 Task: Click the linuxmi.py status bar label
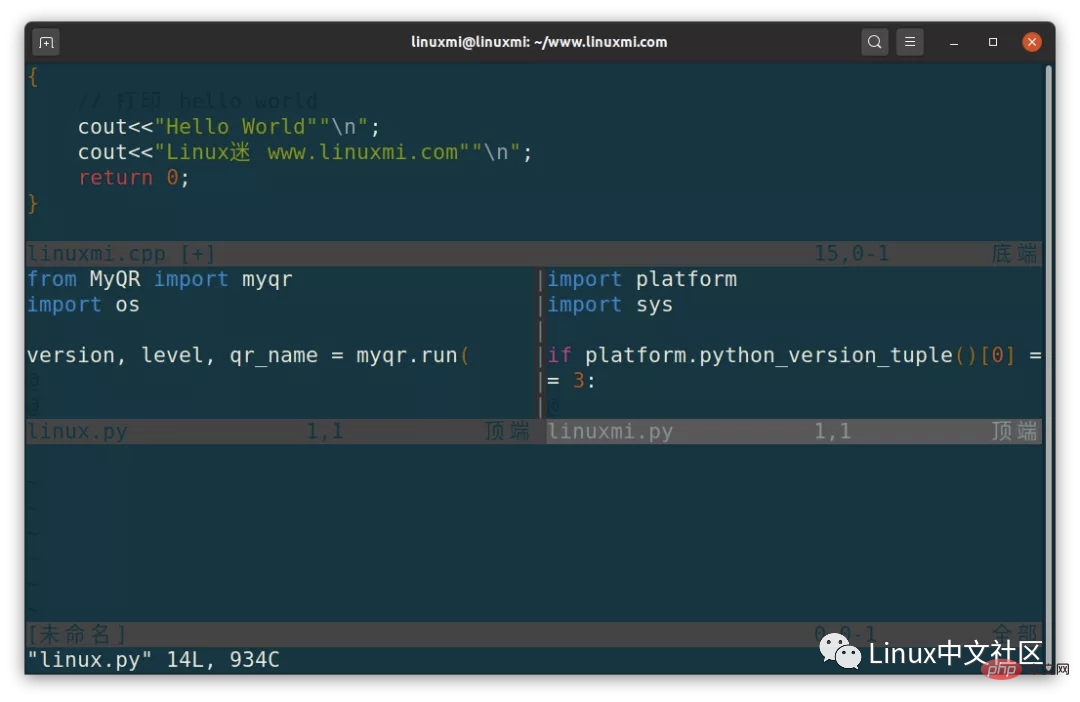610,432
